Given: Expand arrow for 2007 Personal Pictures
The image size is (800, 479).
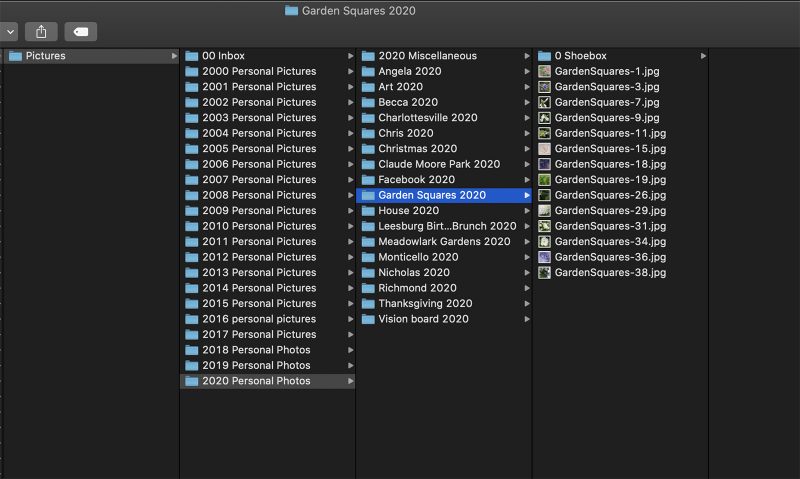Looking at the screenshot, I should 351,180.
